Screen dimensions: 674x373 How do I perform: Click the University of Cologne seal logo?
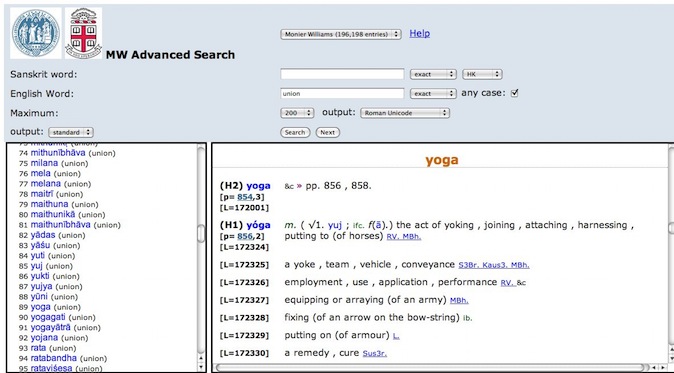pyautogui.click(x=36, y=33)
